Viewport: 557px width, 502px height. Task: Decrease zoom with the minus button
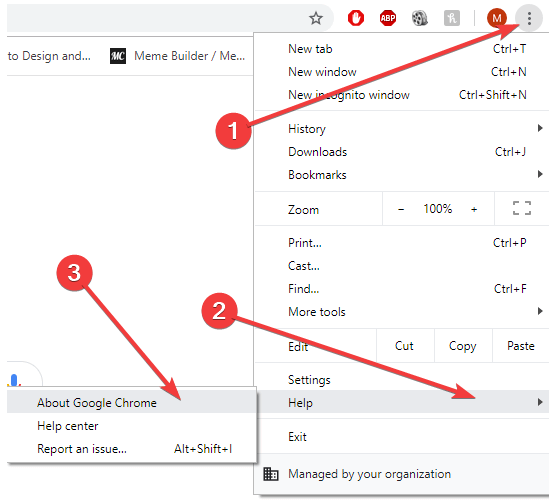401,209
